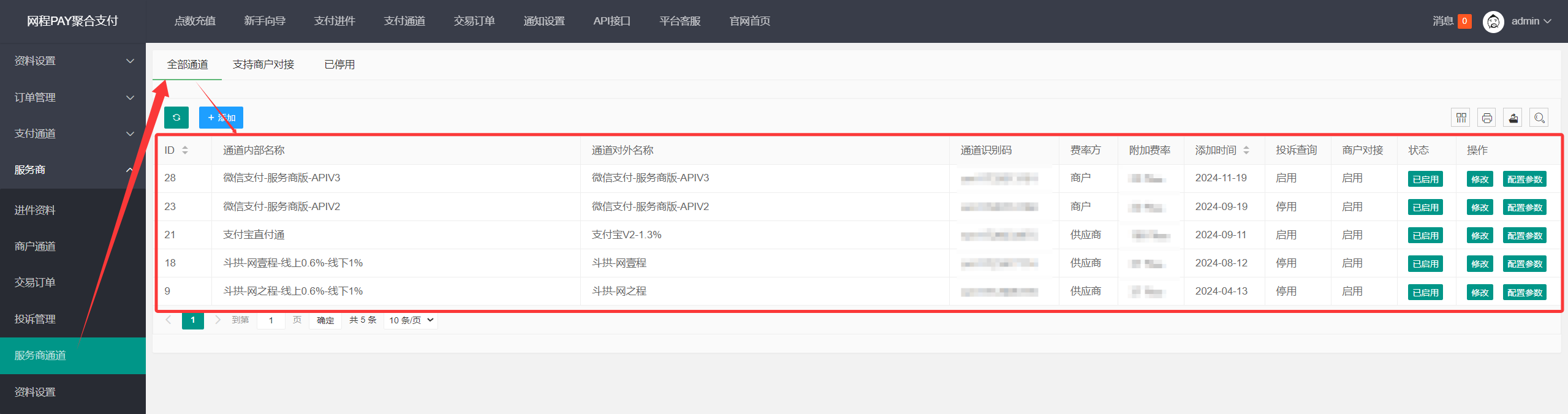Open the search magnifier icon
This screenshot has width=1568, height=414.
[x=1539, y=118]
